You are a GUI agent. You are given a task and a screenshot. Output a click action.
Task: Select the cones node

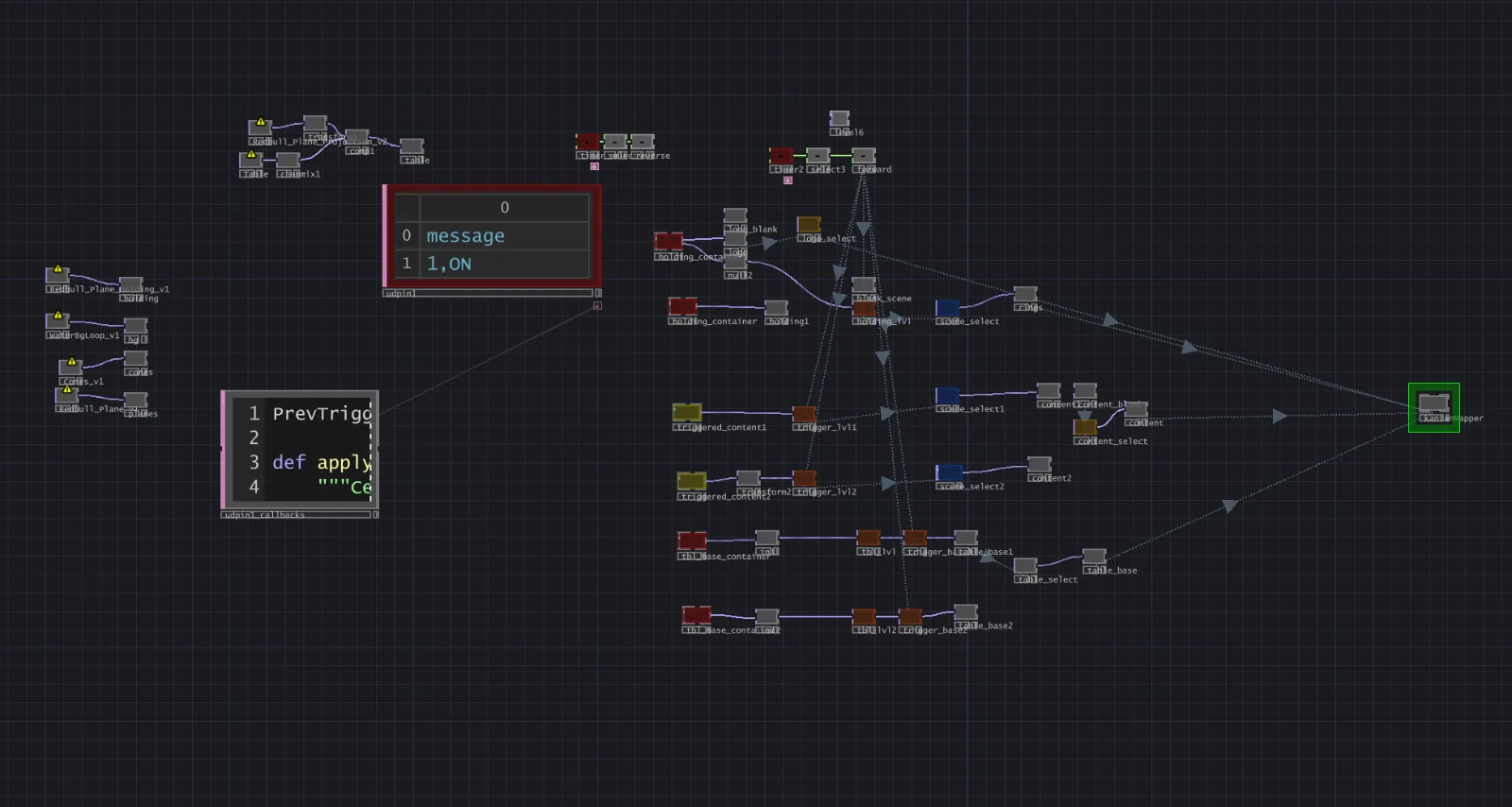click(136, 359)
